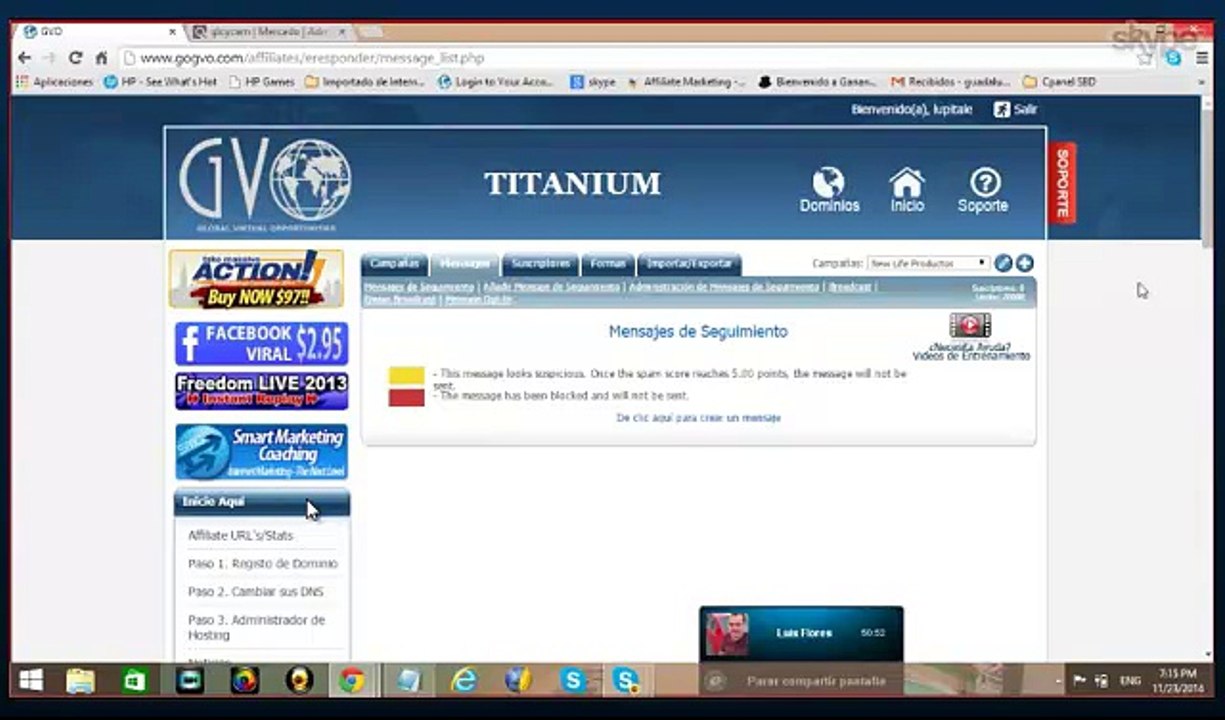The width and height of the screenshot is (1225, 720).
Task: Click the browser home icon
Action: pos(101,58)
